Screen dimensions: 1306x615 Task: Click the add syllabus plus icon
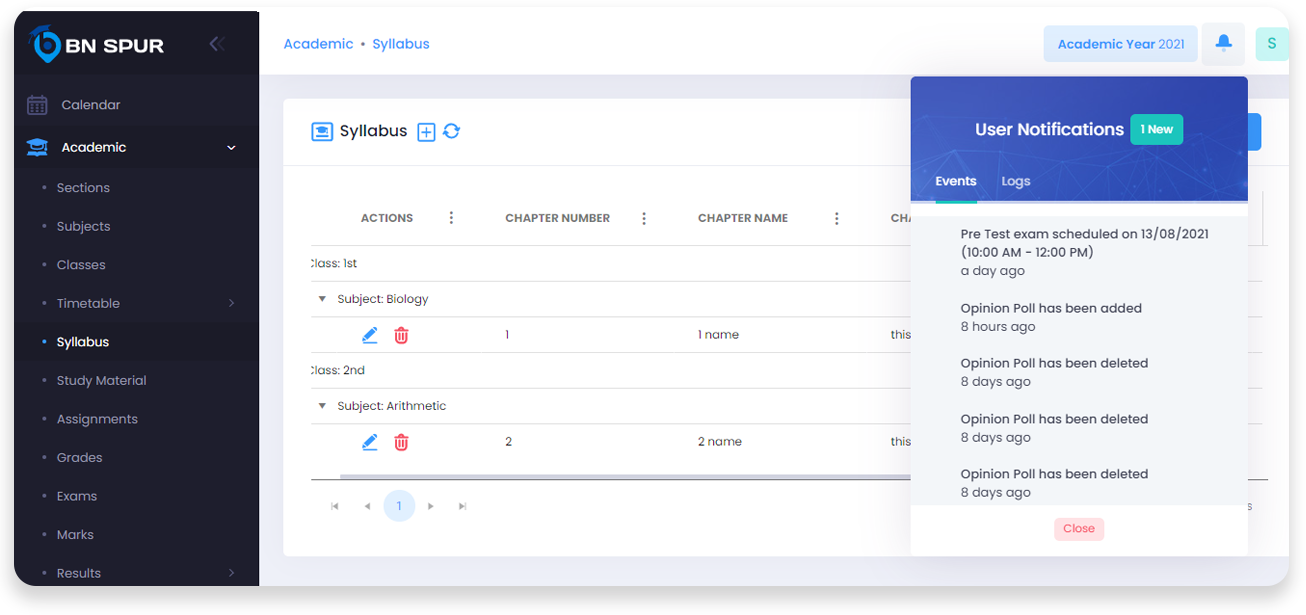426,132
